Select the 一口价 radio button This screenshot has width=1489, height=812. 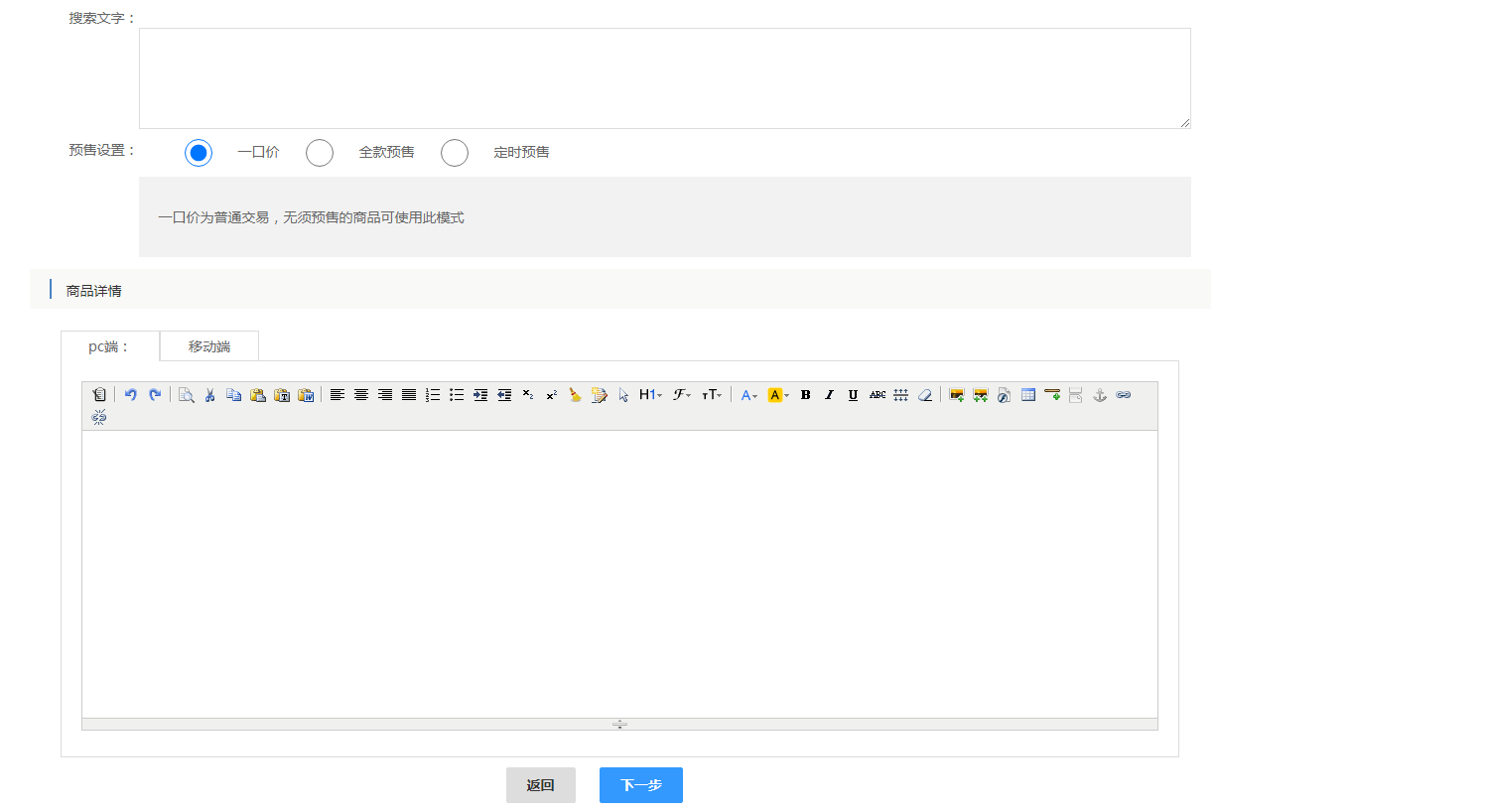tap(199, 153)
